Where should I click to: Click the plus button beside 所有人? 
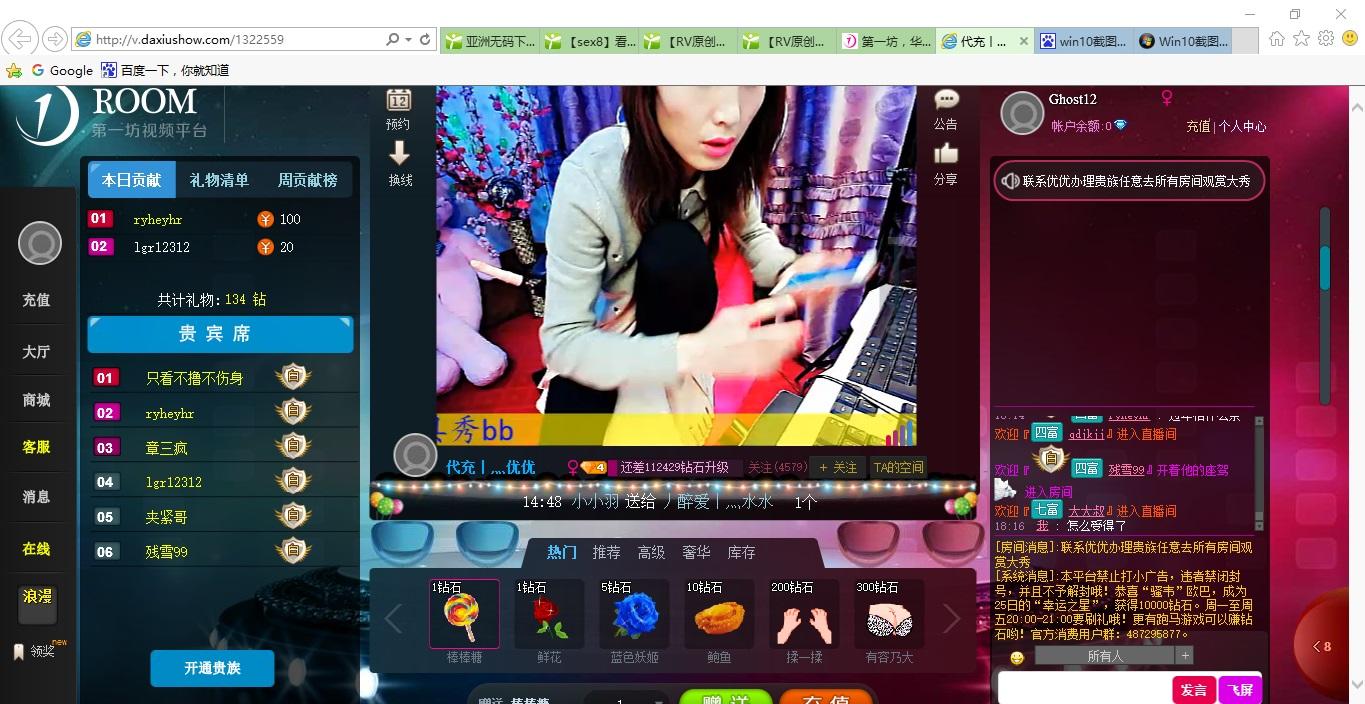1185,656
